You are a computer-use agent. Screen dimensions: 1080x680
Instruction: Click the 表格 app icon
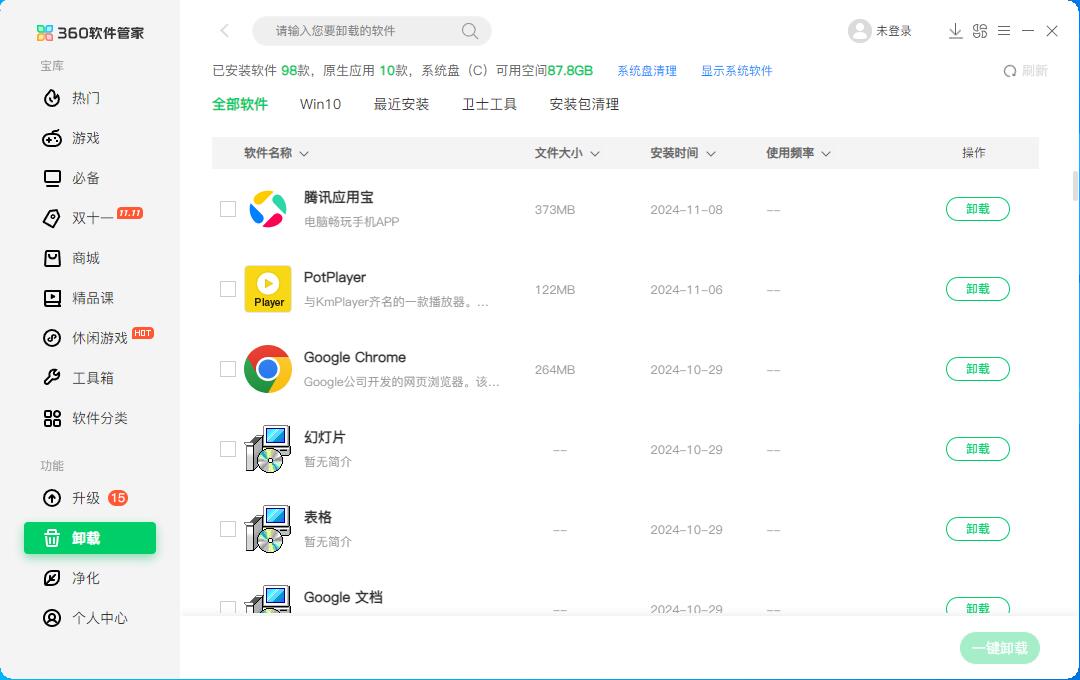(268, 528)
